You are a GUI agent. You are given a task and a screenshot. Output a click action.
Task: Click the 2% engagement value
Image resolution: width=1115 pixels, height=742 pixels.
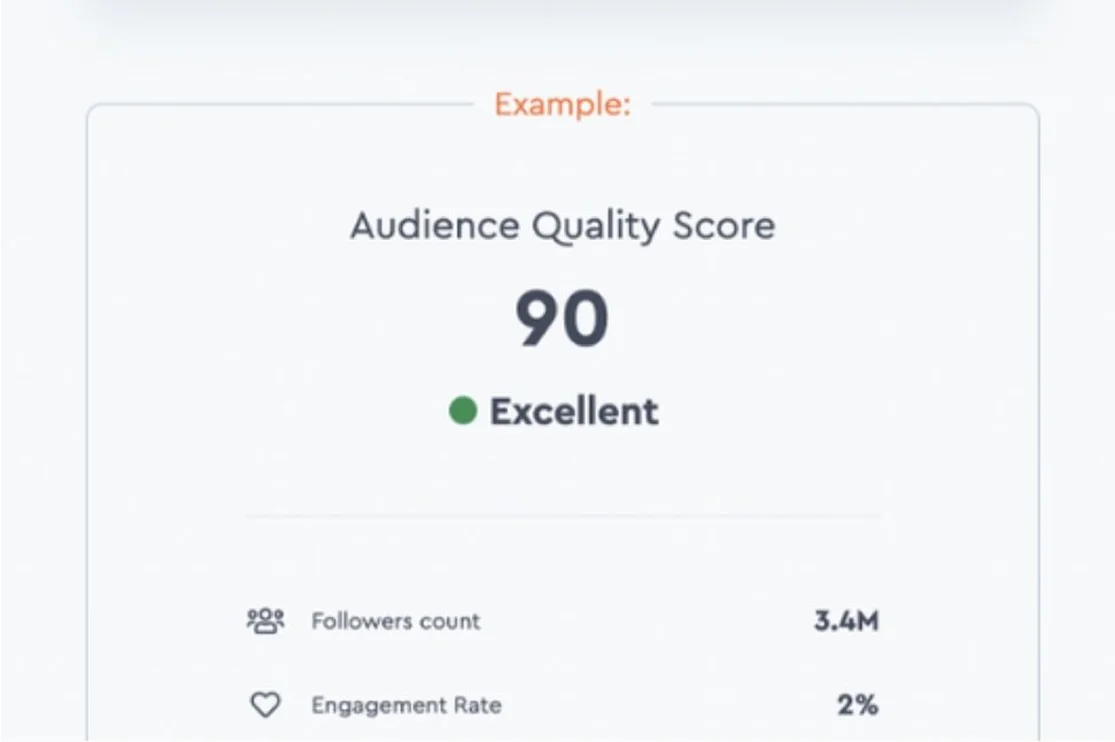[x=857, y=705]
